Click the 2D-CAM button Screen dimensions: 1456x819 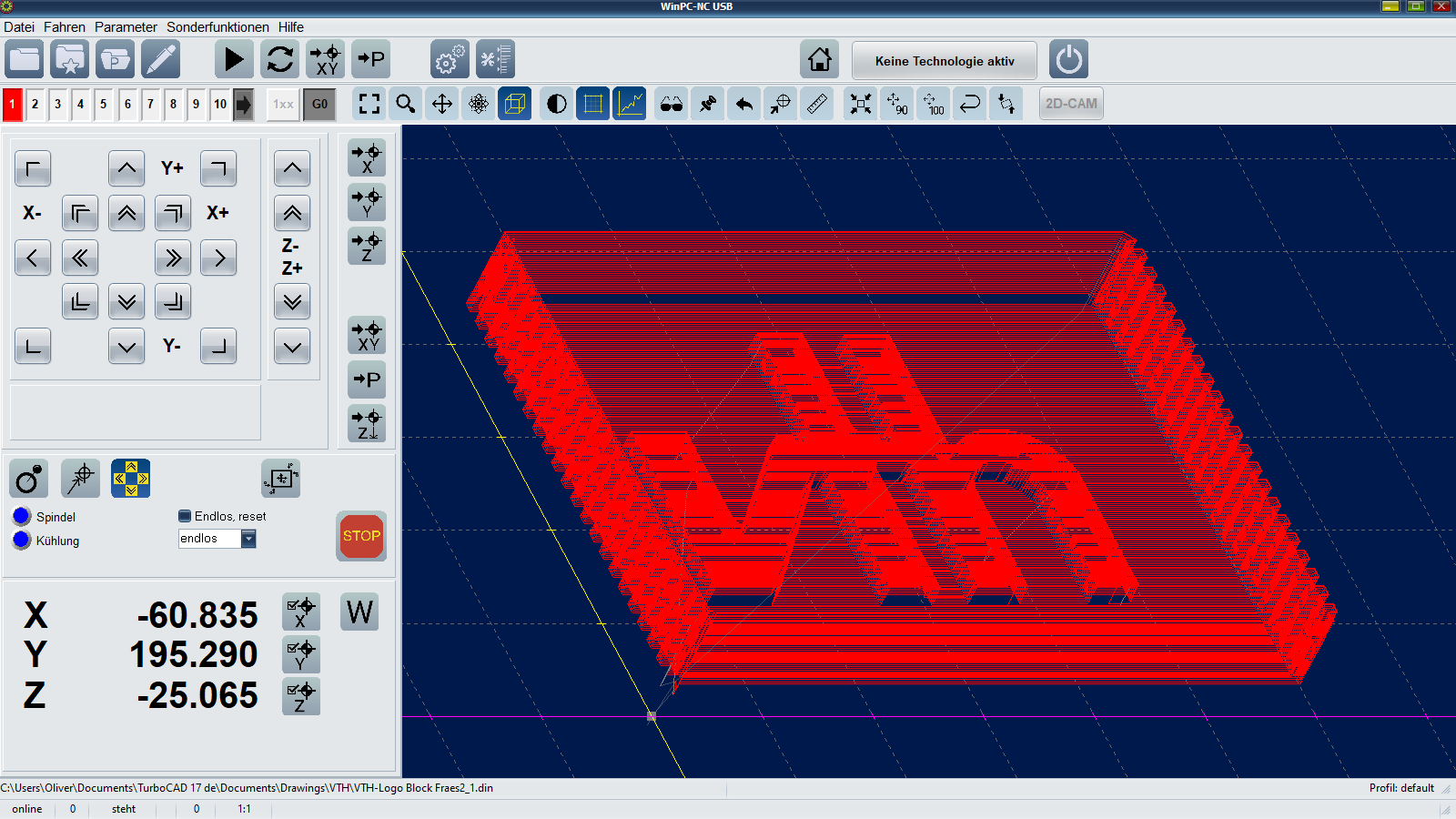pos(1071,104)
